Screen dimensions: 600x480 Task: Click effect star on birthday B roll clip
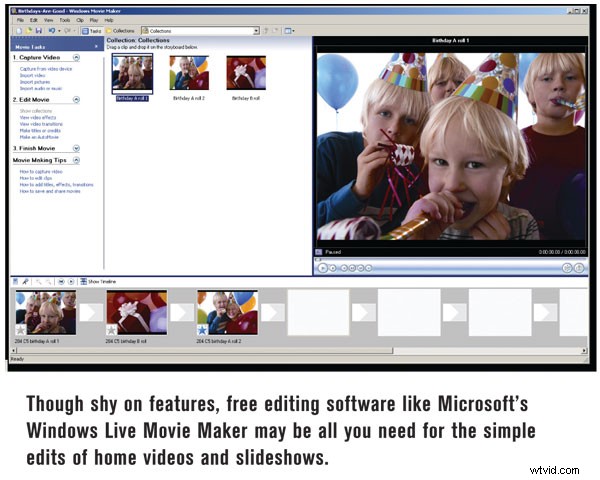tap(111, 329)
